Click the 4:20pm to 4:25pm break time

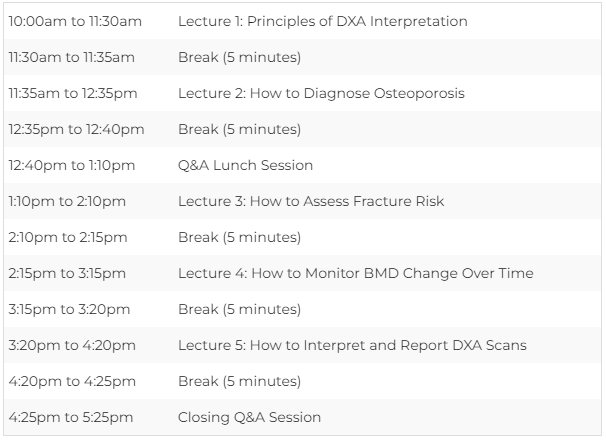tap(72, 381)
